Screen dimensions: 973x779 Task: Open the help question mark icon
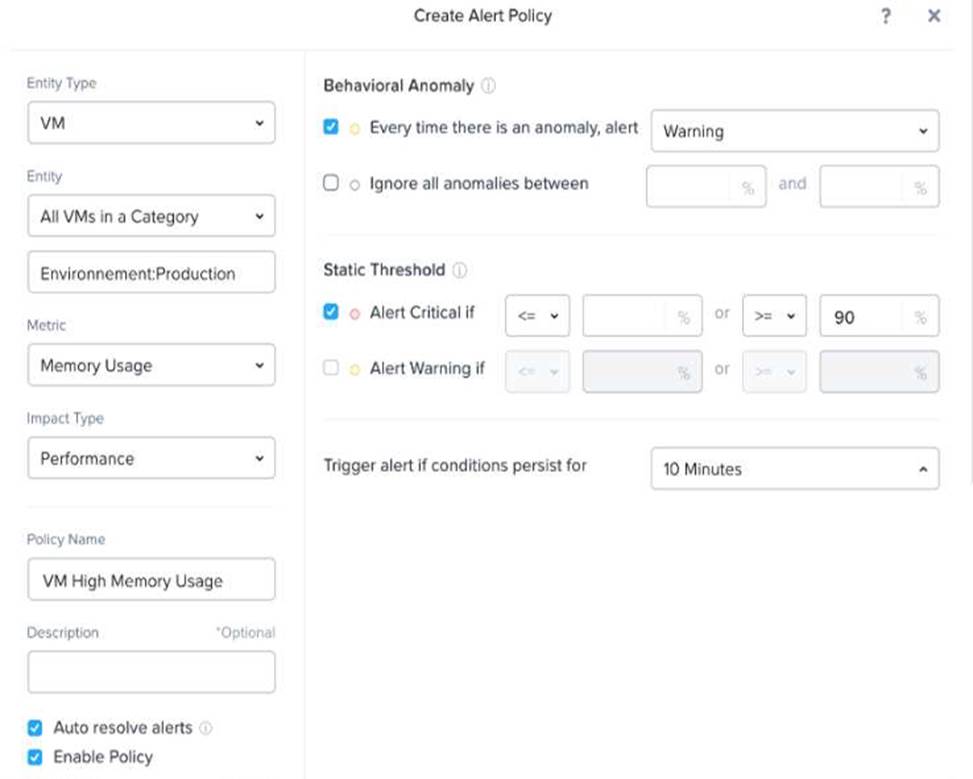click(x=886, y=16)
